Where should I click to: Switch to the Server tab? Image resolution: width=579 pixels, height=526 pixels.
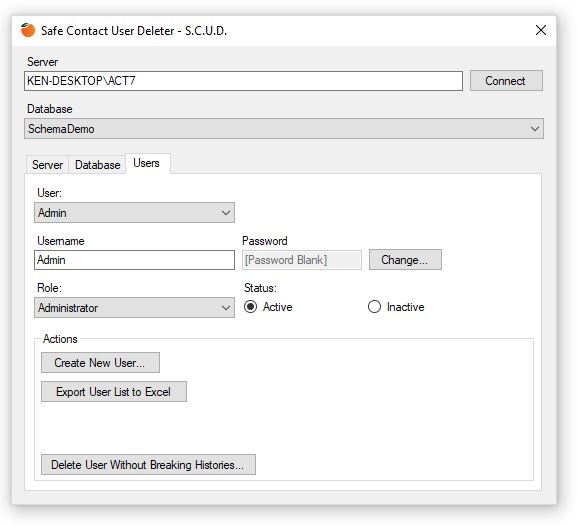(x=47, y=165)
